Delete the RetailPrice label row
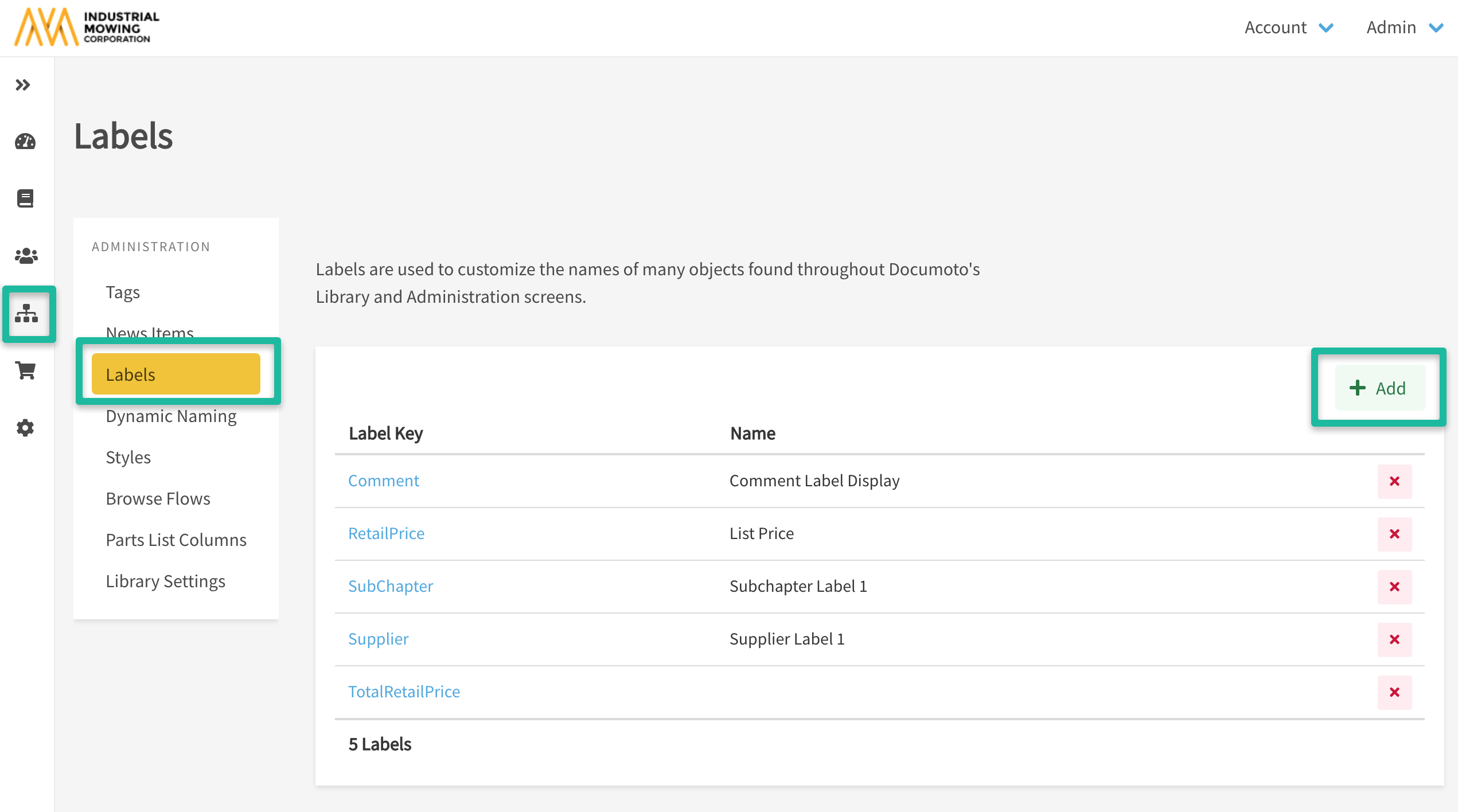1458x812 pixels. point(1394,534)
